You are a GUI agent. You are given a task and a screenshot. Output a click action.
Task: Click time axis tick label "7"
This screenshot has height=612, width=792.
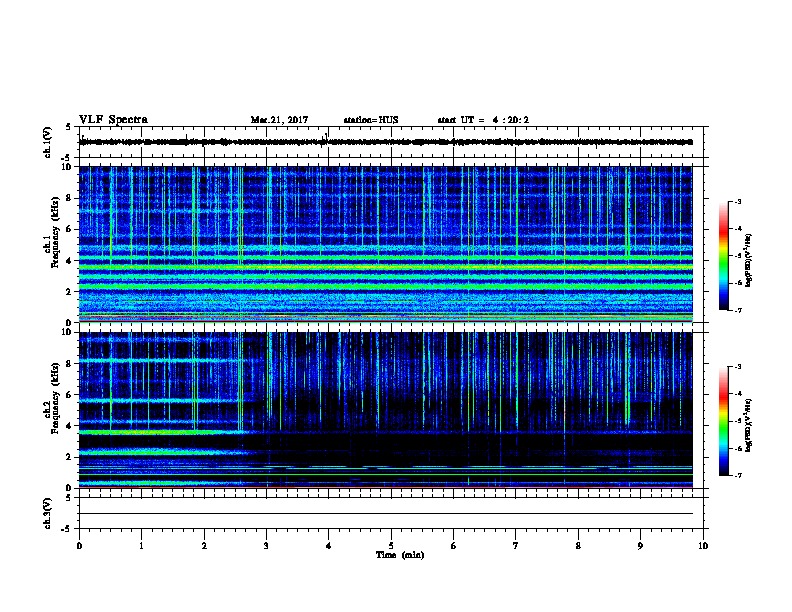(x=516, y=546)
